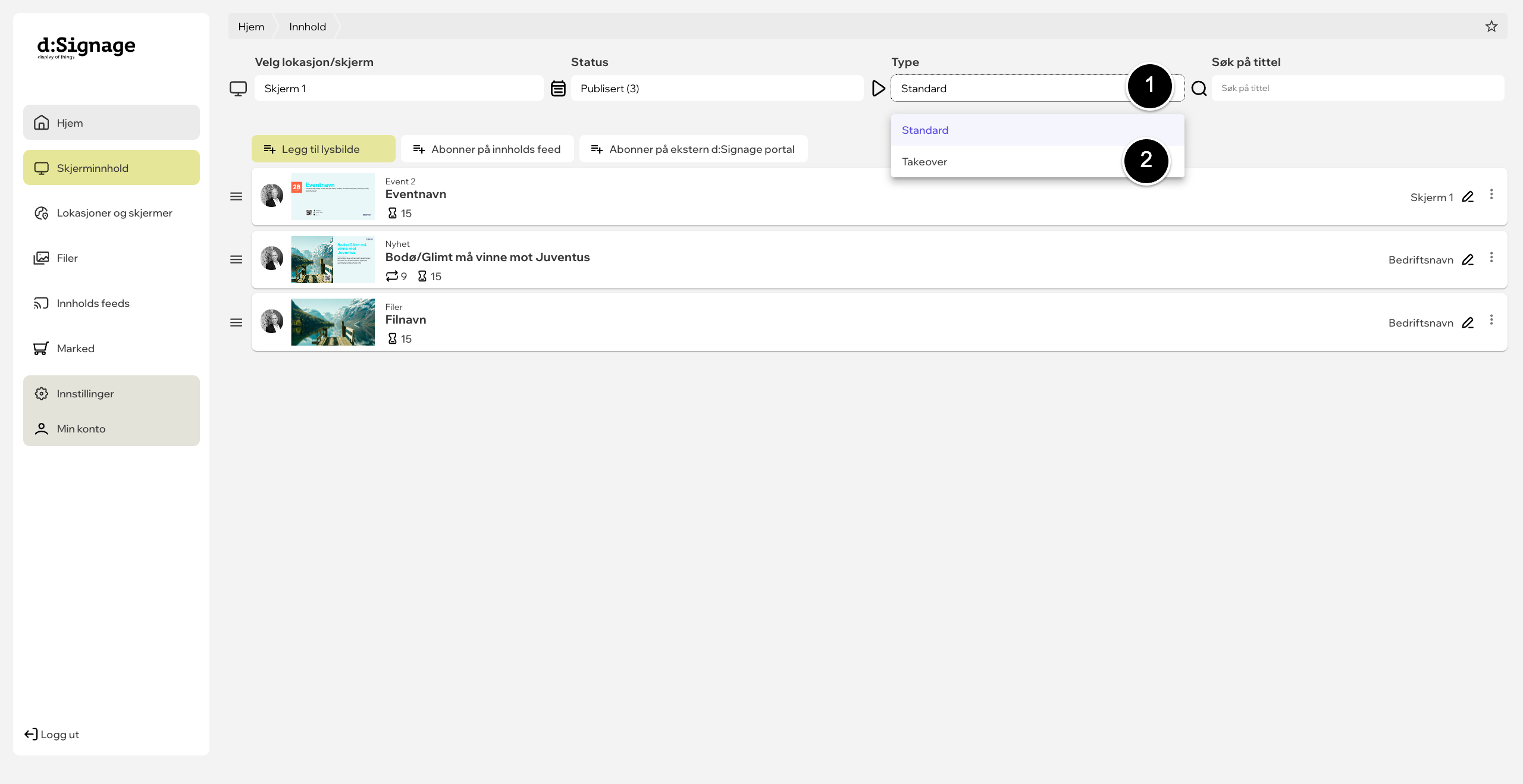Open Marked in the sidebar
This screenshot has width=1523, height=784.
(111, 349)
